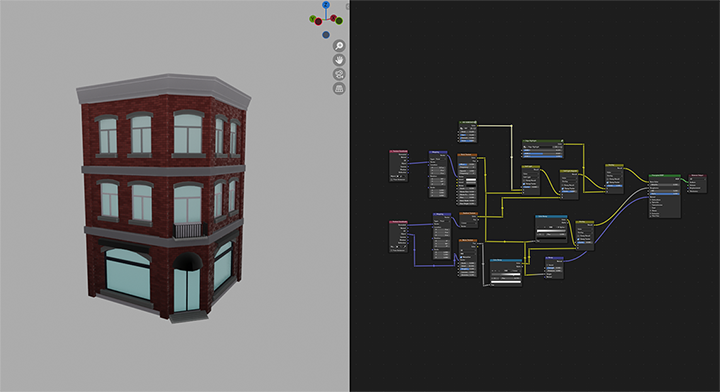Open Type dropdown on the upper Mapping node
This screenshot has width=720, height=392.
[x=441, y=159]
